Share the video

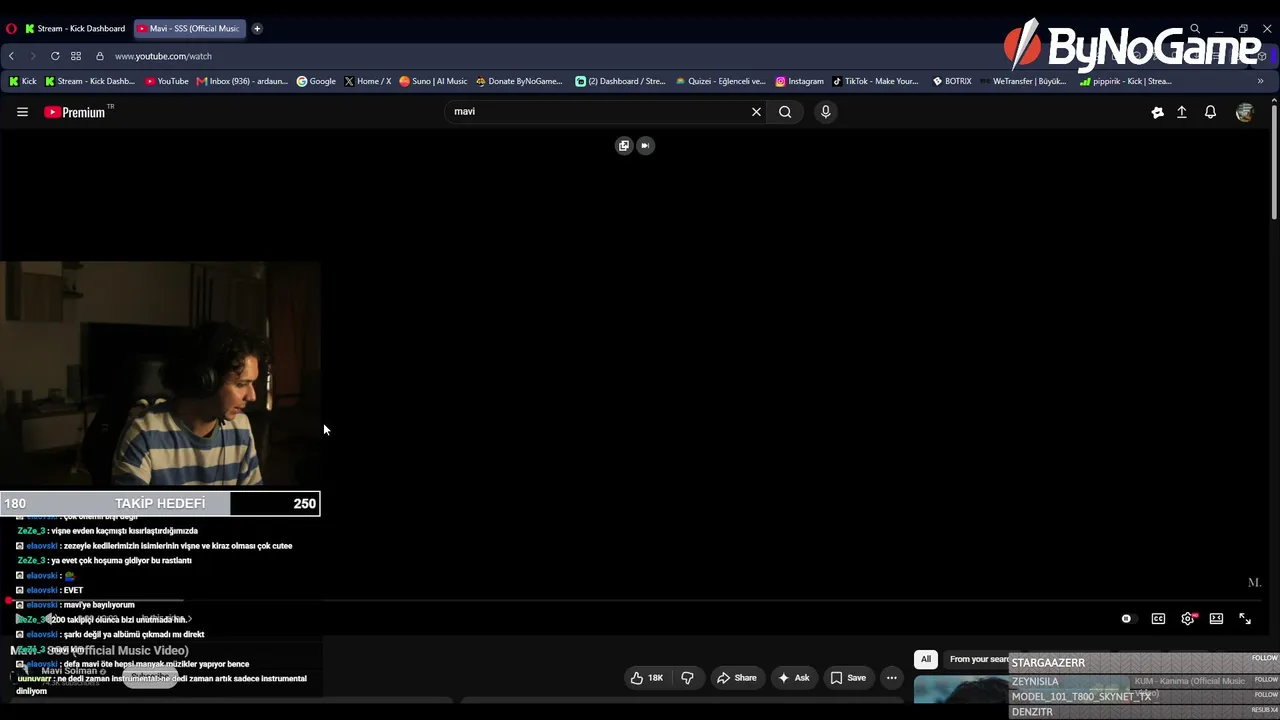(x=737, y=678)
